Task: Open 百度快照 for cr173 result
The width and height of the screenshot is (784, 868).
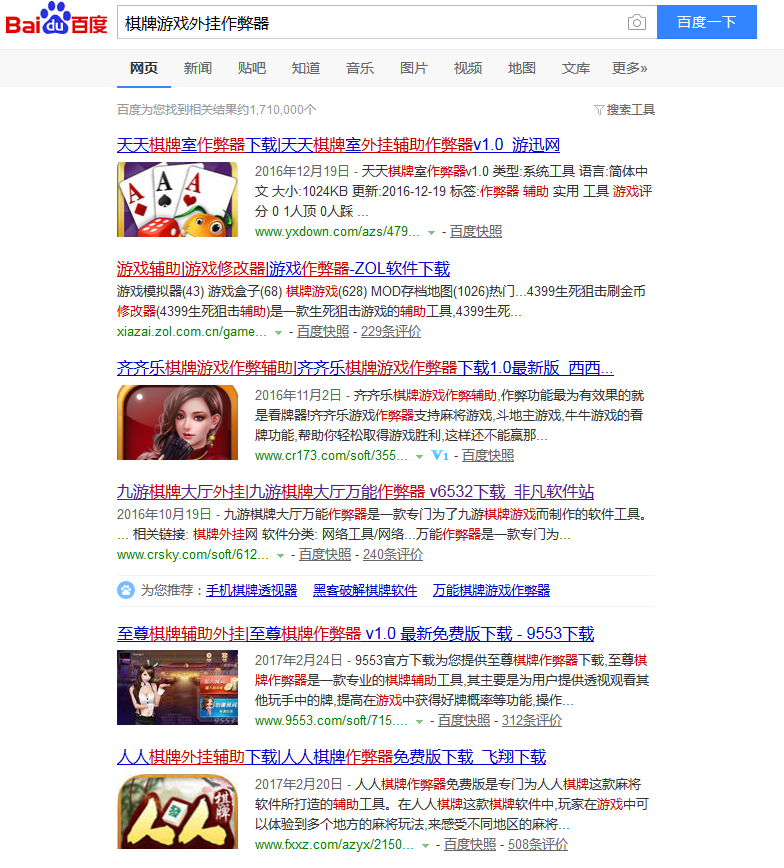Action: click(x=488, y=456)
